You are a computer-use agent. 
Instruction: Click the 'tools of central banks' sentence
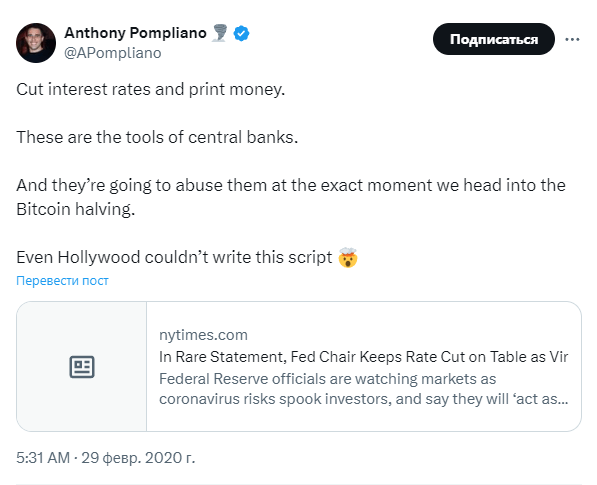point(157,137)
